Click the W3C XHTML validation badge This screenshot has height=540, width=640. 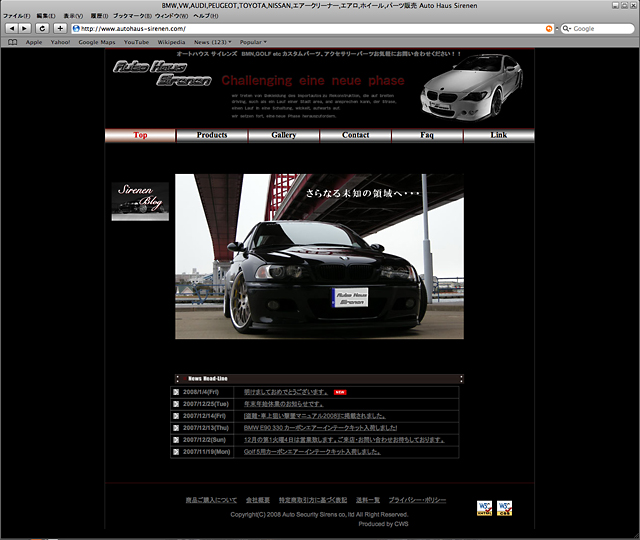(484, 508)
